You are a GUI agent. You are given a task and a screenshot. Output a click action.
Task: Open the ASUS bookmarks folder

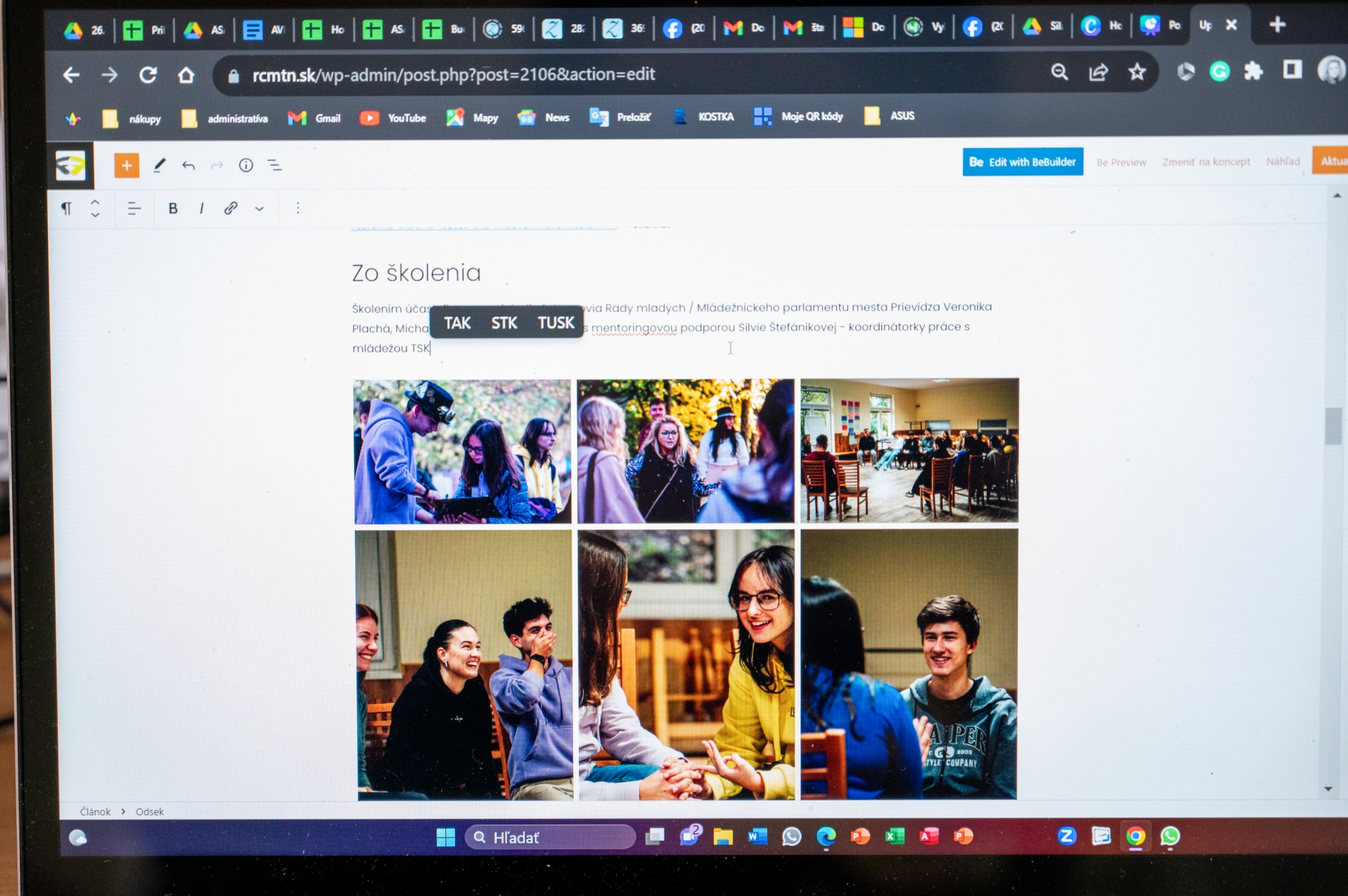point(889,116)
